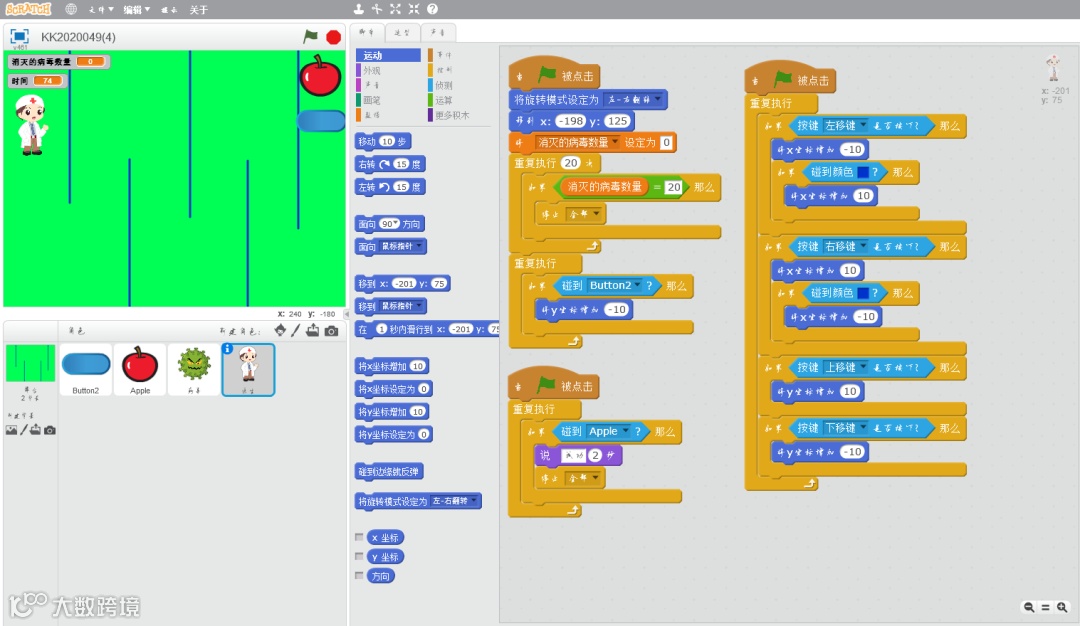Open rotation style dropdown in palette block
This screenshot has height=626, width=1080.
[474, 501]
